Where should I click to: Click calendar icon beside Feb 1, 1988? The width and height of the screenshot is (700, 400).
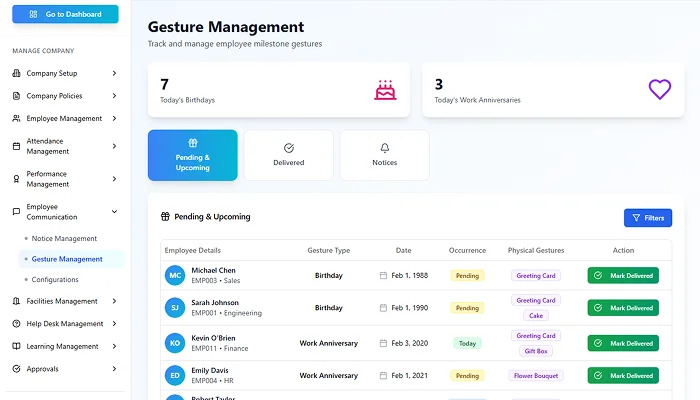click(x=383, y=275)
